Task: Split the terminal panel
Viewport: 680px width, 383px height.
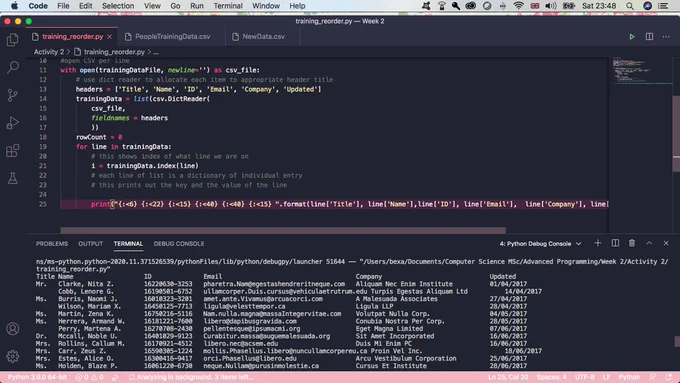Action: tap(615, 243)
